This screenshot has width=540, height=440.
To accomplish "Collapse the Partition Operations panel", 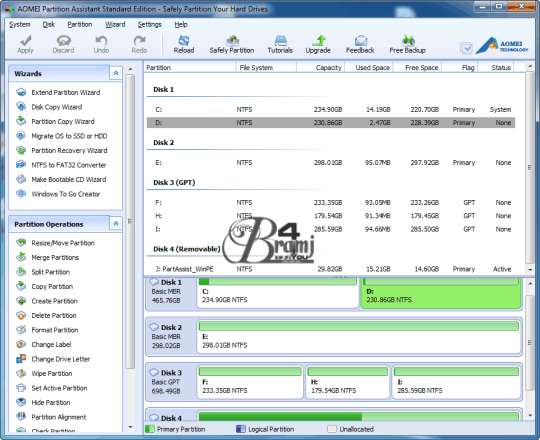I will (116, 223).
